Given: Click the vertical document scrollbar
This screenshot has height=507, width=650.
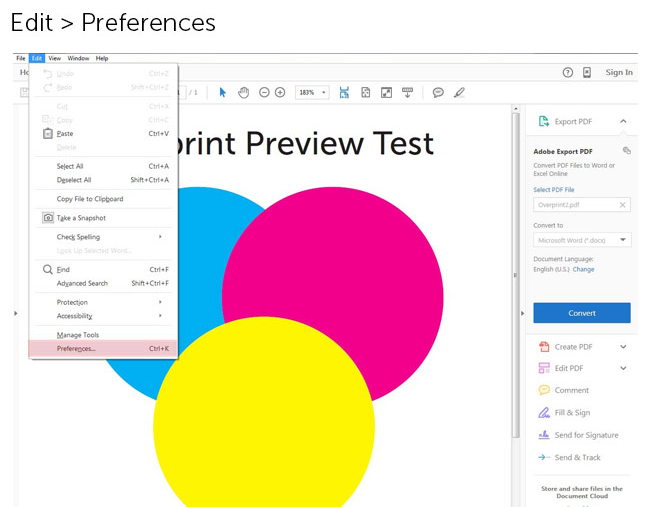Looking at the screenshot, I should pos(516,274).
